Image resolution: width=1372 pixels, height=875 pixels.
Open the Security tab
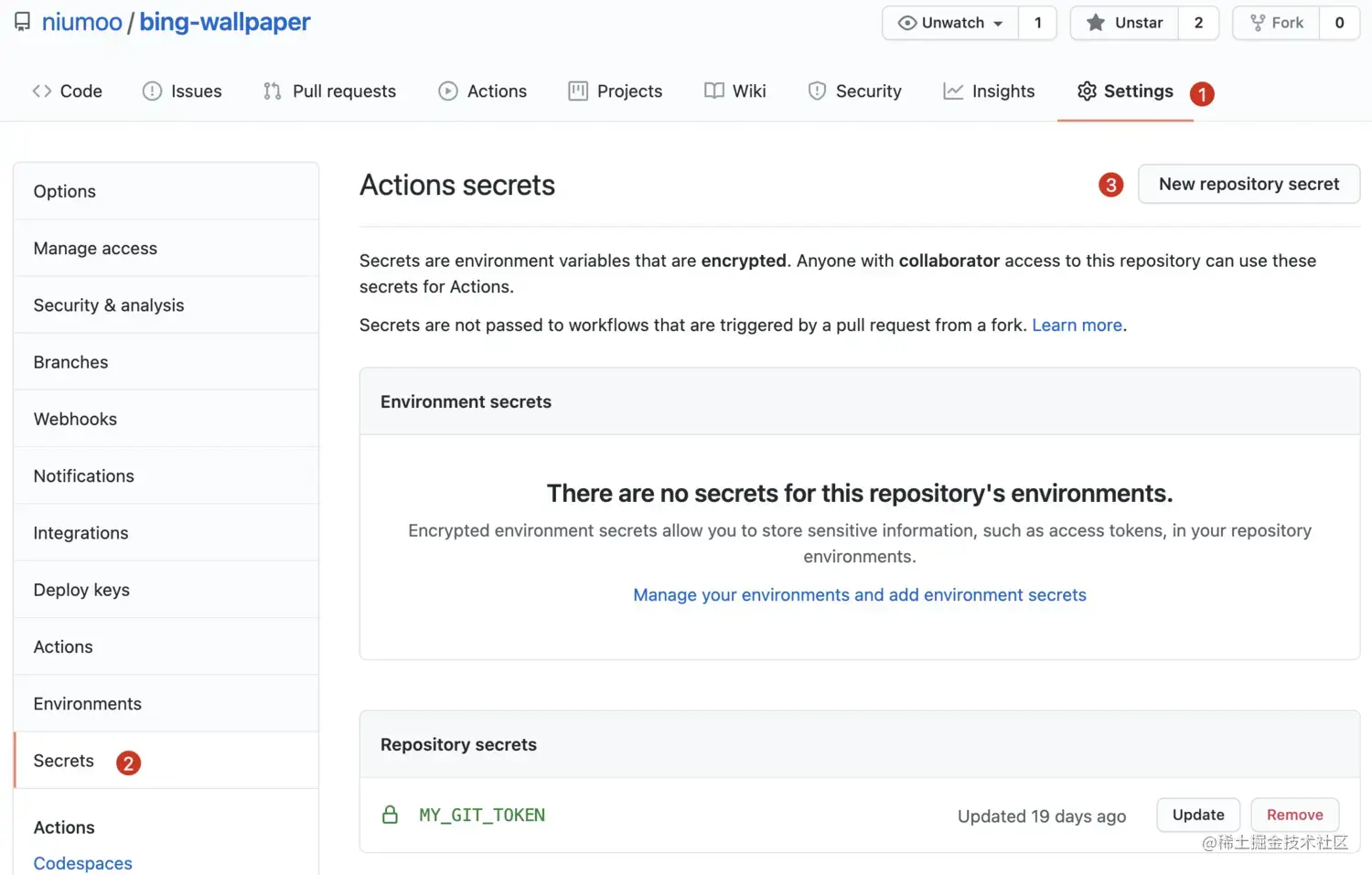coord(855,91)
